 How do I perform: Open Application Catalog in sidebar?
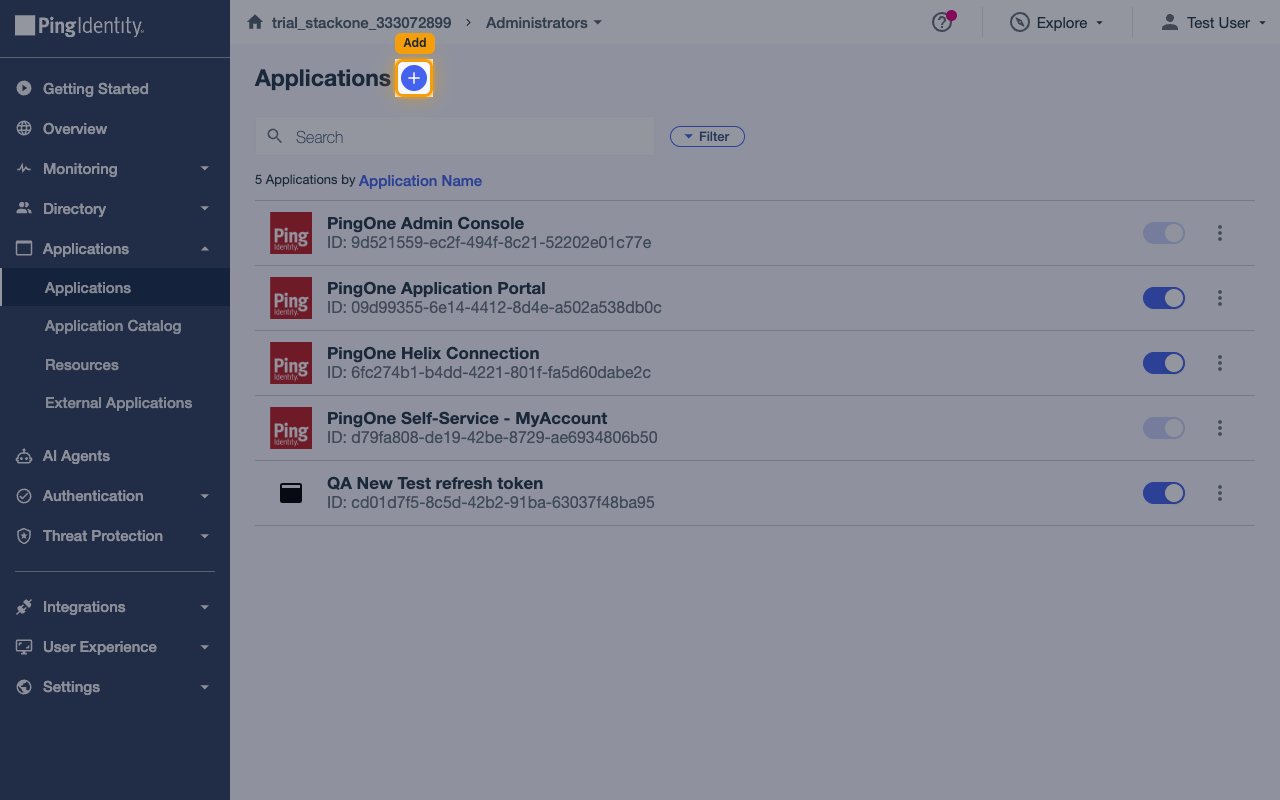pyautogui.click(x=115, y=326)
